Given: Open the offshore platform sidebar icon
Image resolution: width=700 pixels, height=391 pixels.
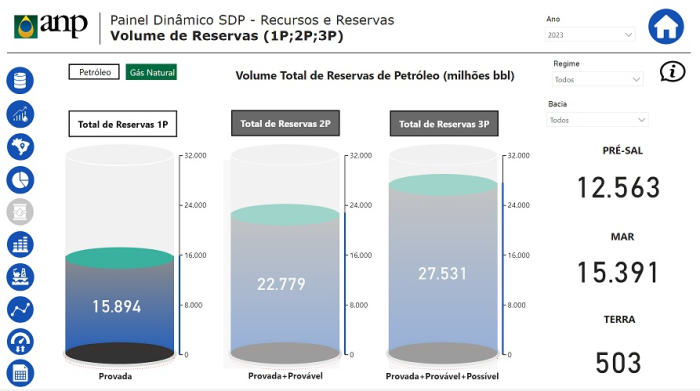Looking at the screenshot, I should pos(20,277).
